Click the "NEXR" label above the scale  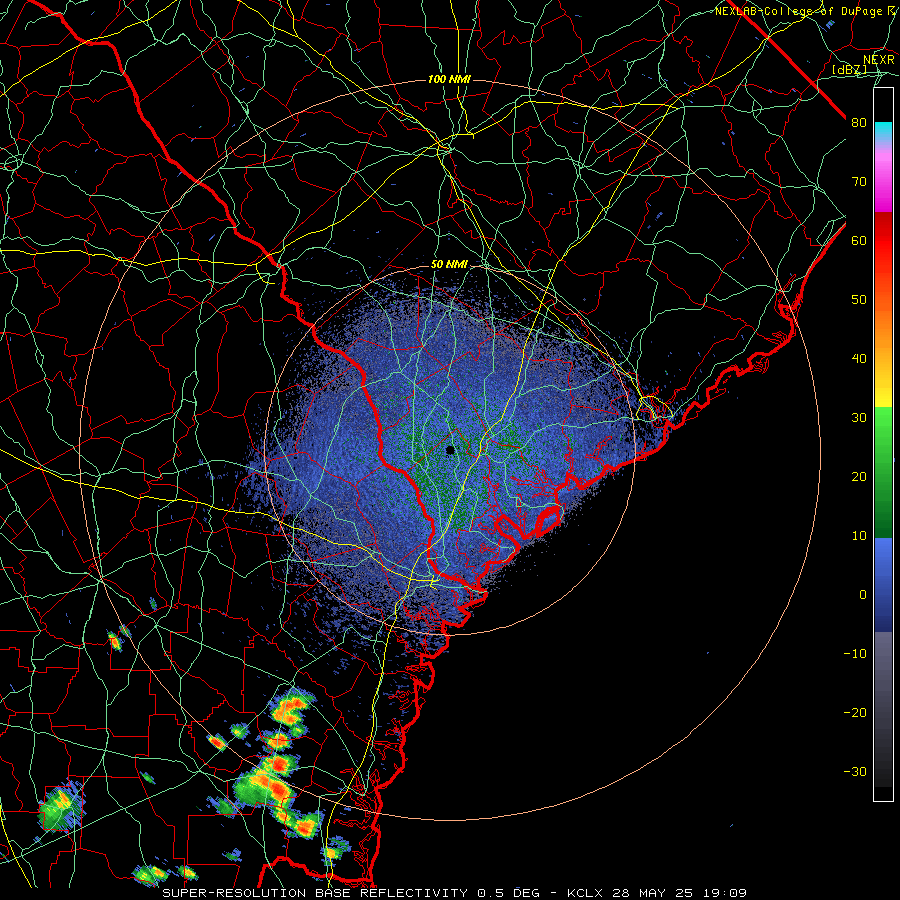(879, 60)
